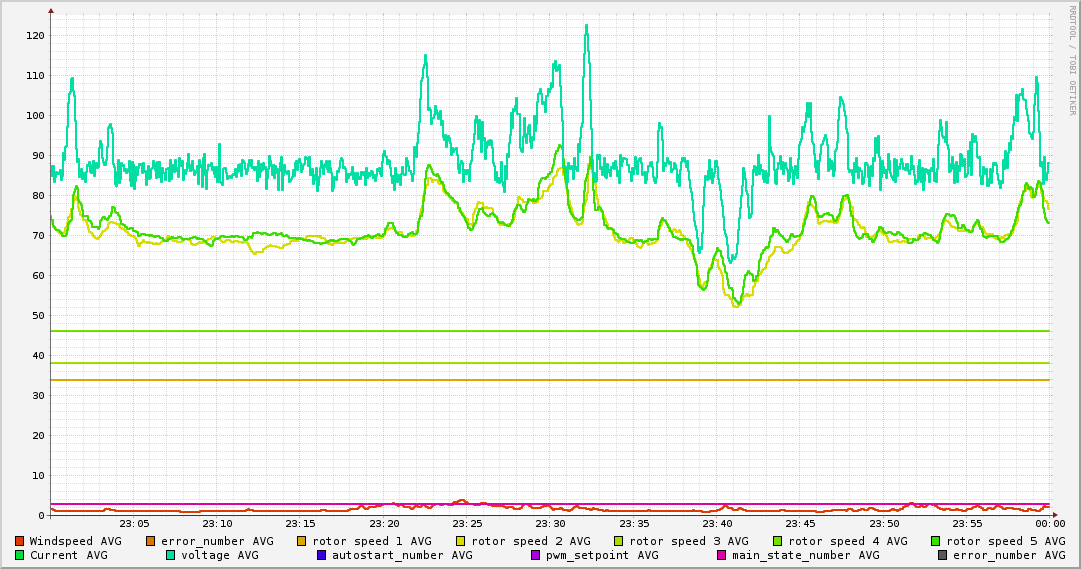This screenshot has width=1081, height=569.
Task: Select the 'autostart_number AVG' legend label
Action: pyautogui.click(x=402, y=555)
